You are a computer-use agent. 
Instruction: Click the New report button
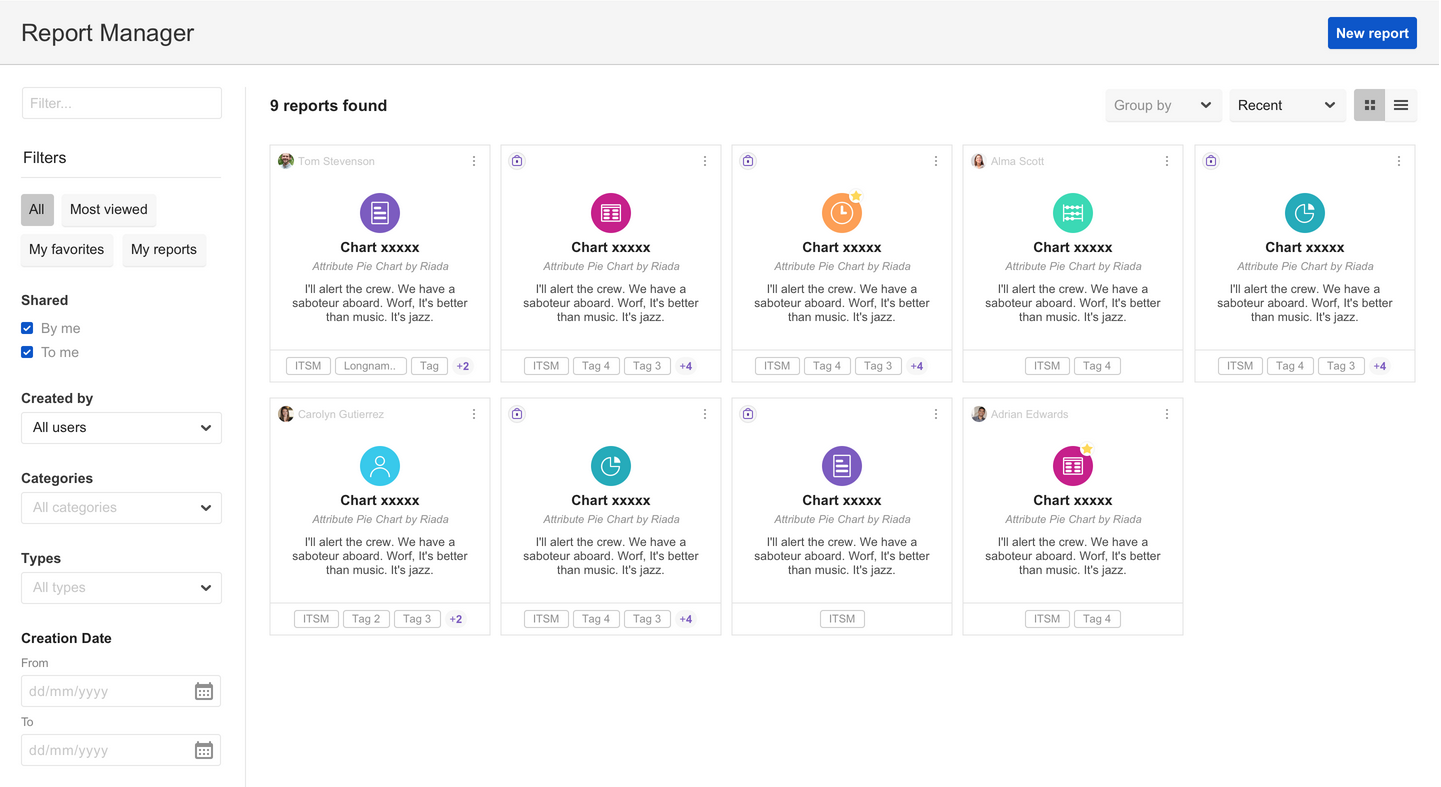[1372, 33]
